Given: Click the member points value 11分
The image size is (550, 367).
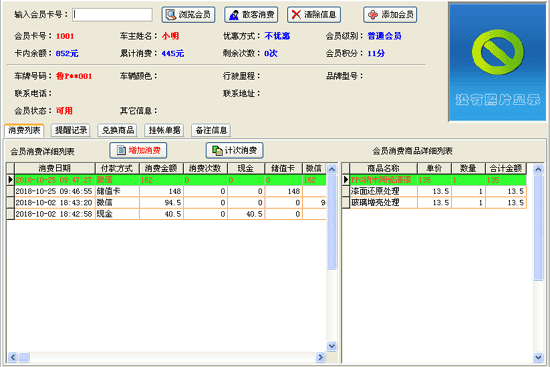Looking at the screenshot, I should 376,53.
